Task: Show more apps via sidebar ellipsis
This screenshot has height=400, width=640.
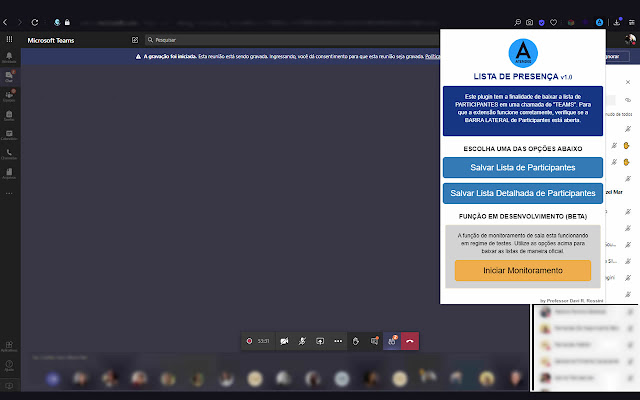Action: point(9,193)
